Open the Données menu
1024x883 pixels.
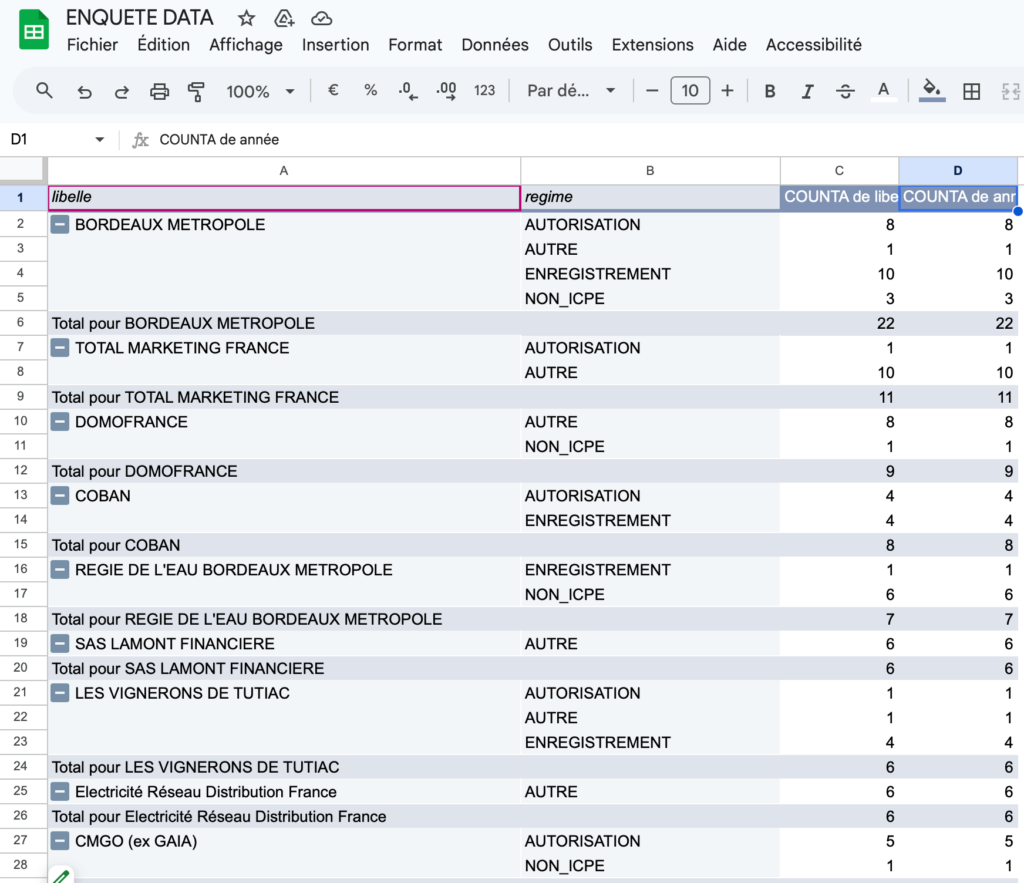tap(495, 45)
